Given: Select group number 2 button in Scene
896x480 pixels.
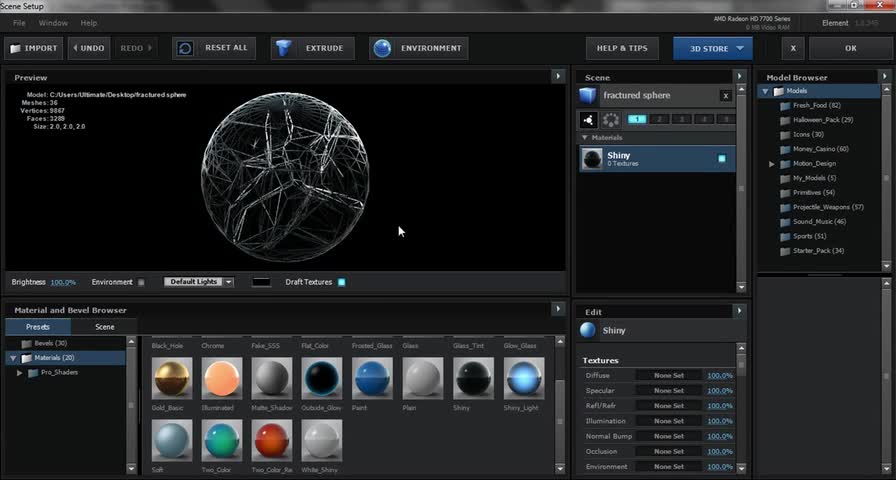Looking at the screenshot, I should tap(659, 119).
